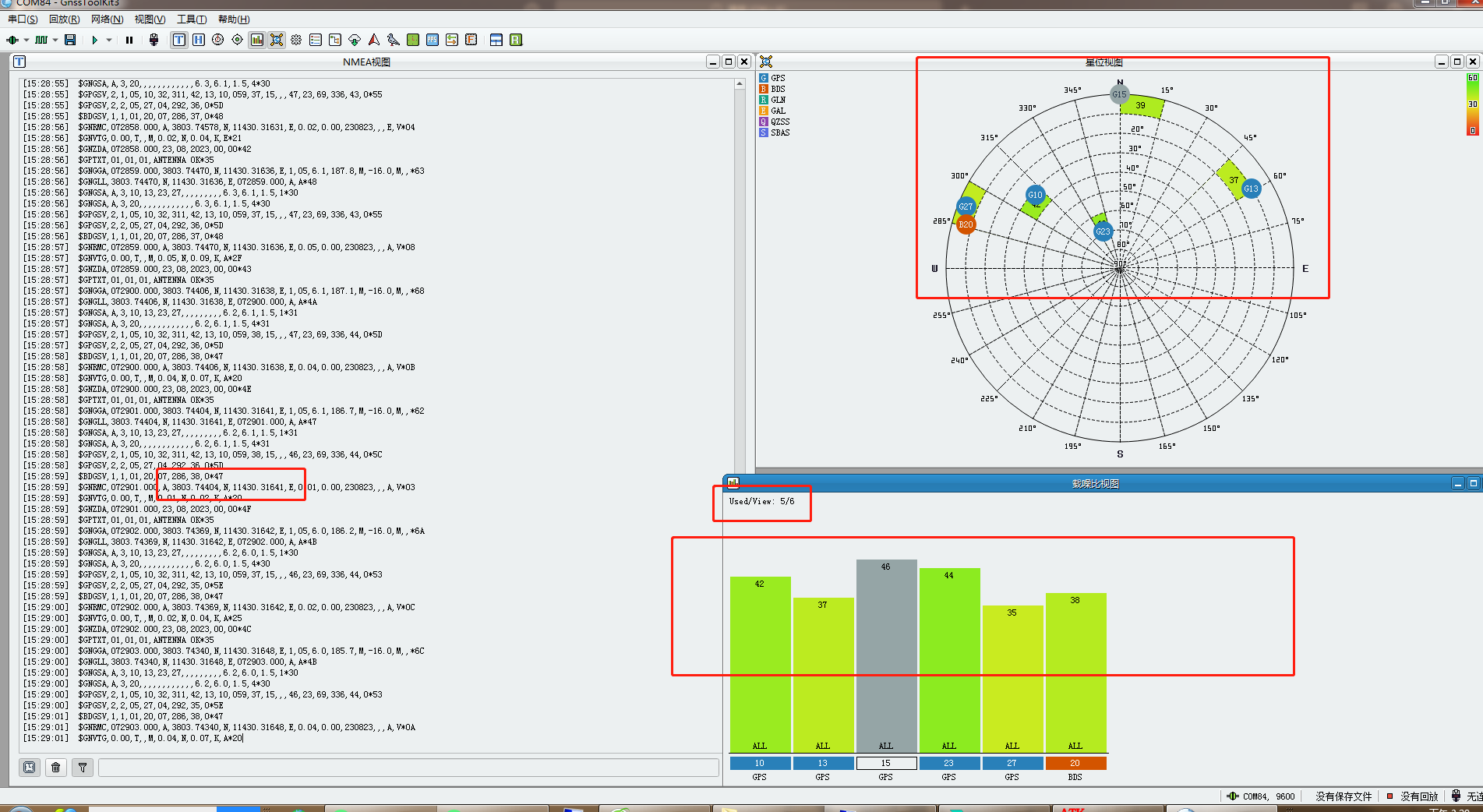Open the speedometer gauge view icon

pyautogui.click(x=218, y=40)
